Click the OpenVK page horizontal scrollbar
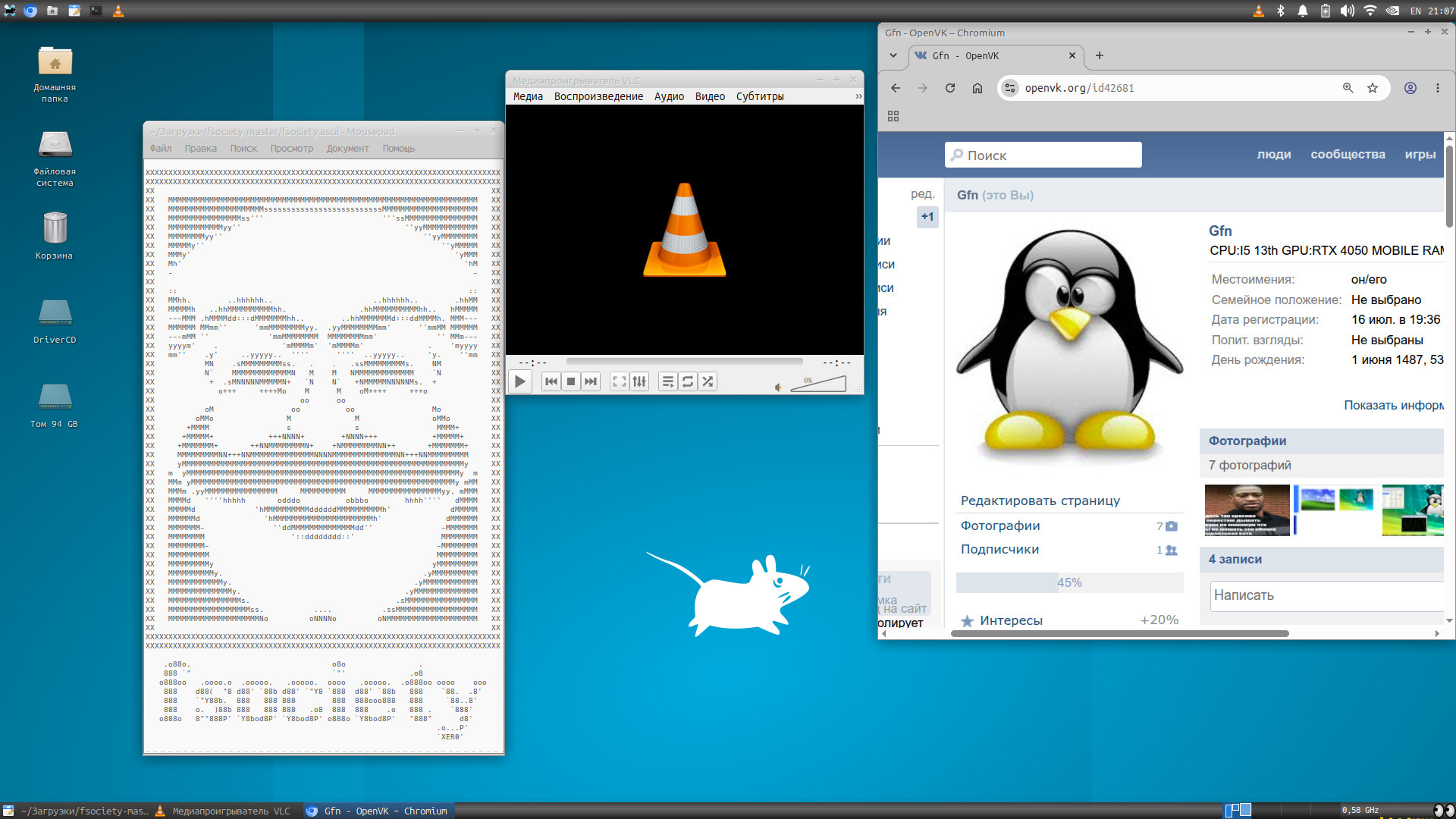The height and width of the screenshot is (819, 1456). pyautogui.click(x=1120, y=633)
